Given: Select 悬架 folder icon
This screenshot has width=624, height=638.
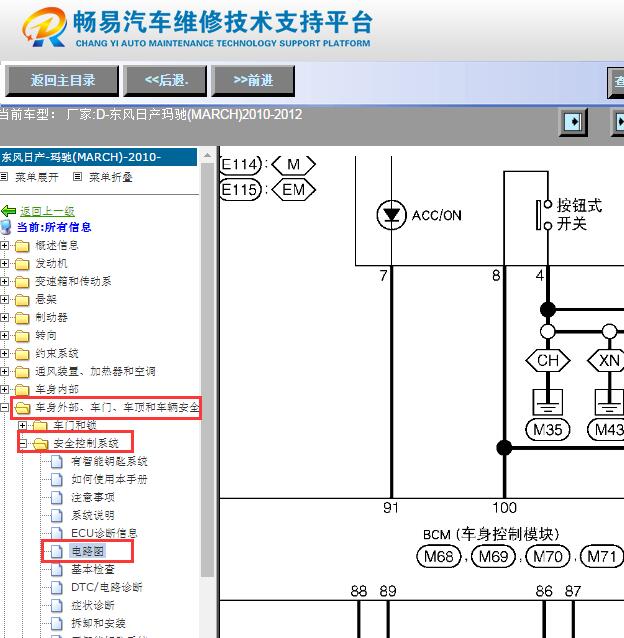Looking at the screenshot, I should pos(22,299).
